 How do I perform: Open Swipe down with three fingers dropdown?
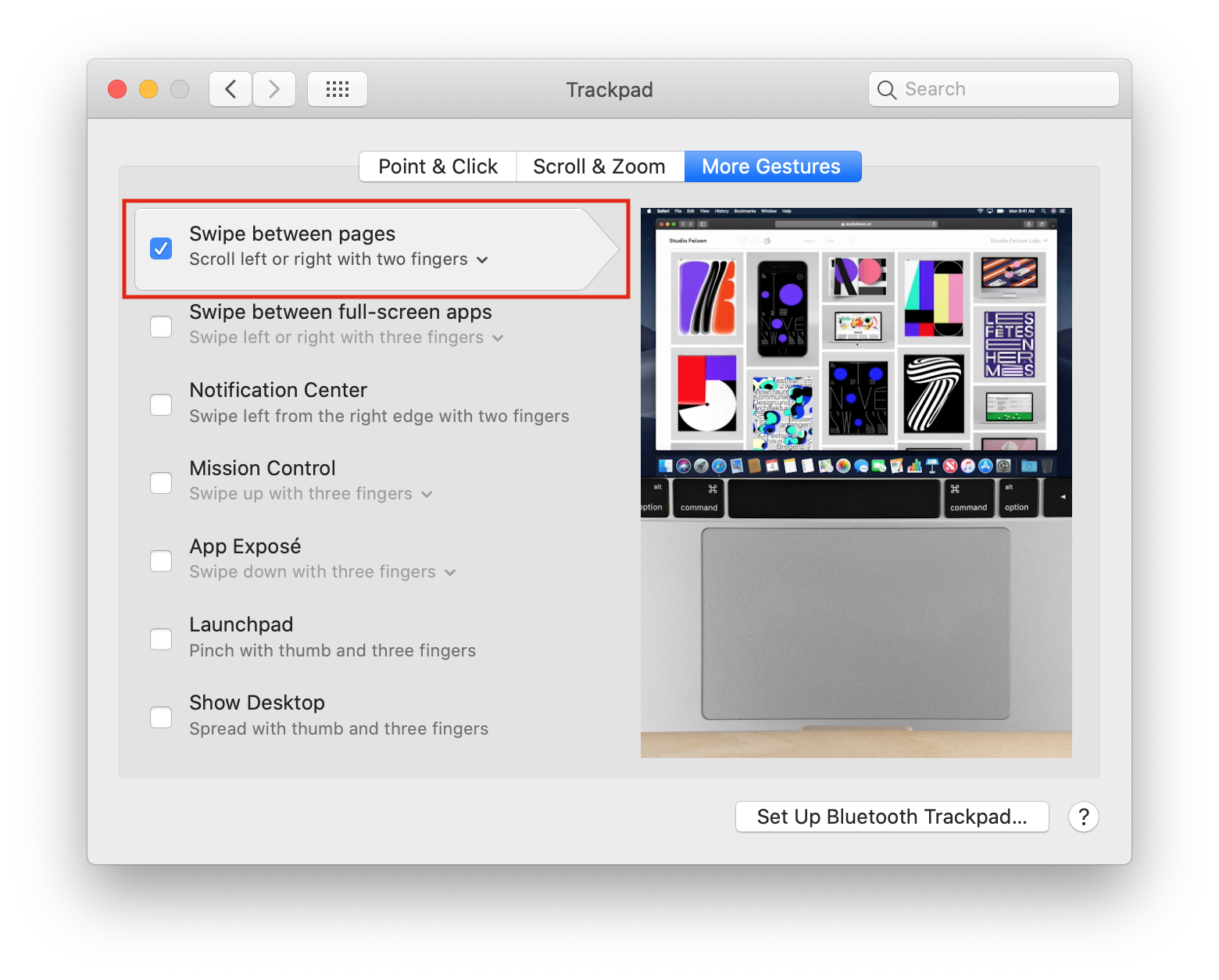[450, 573]
